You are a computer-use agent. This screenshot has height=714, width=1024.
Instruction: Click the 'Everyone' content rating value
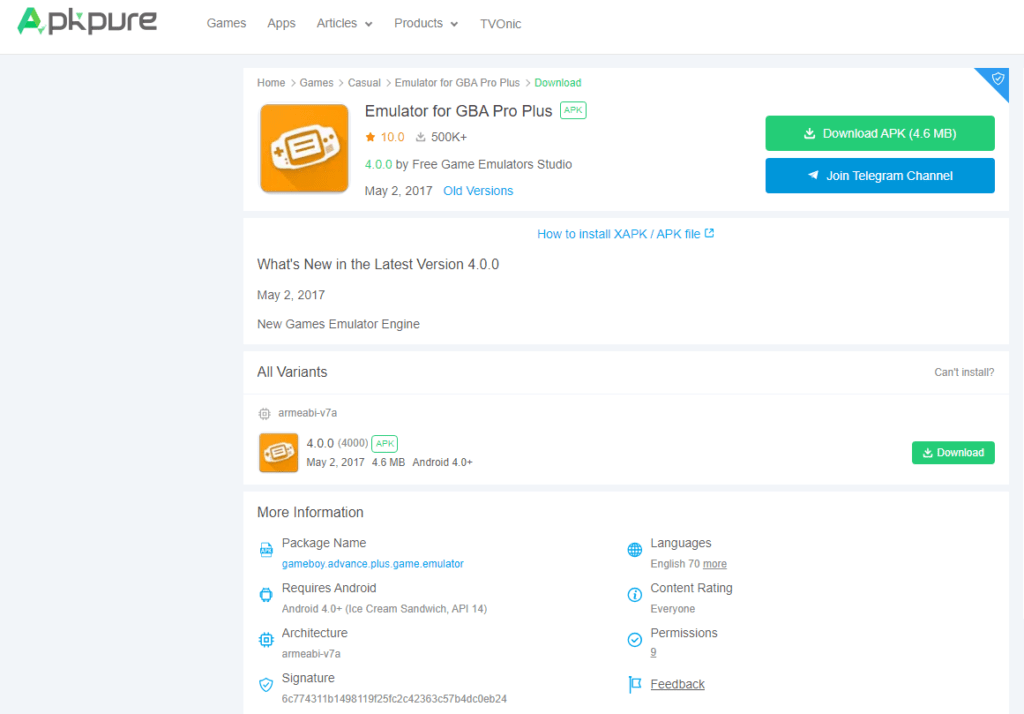tap(673, 609)
